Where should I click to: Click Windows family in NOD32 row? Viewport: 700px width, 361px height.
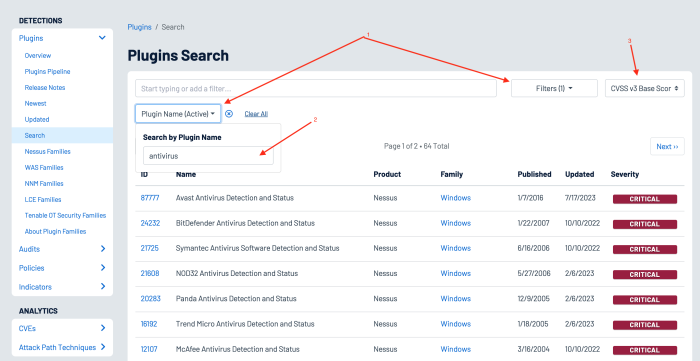coord(455,273)
